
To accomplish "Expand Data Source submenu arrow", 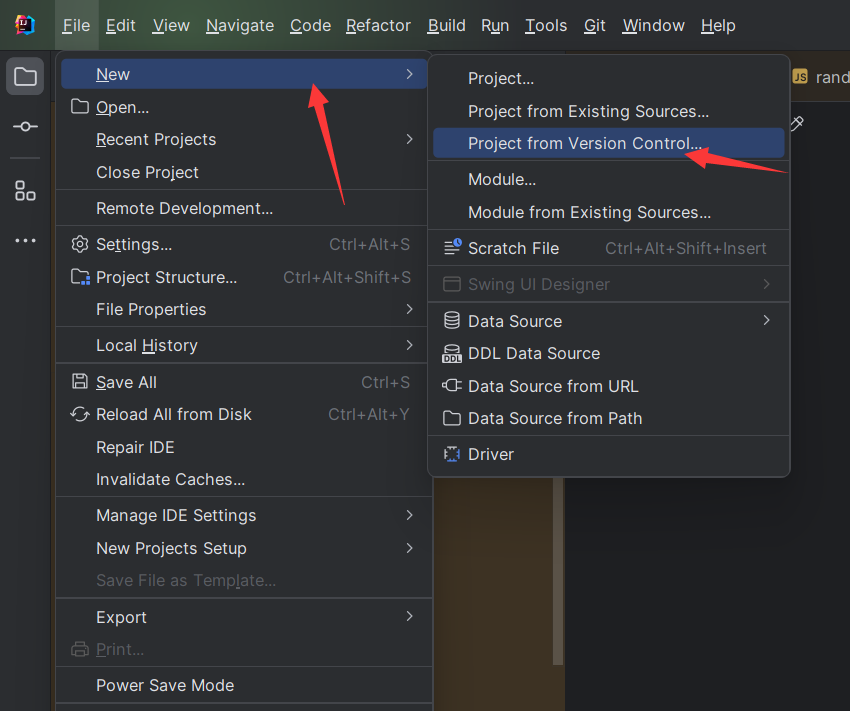I will (766, 320).
